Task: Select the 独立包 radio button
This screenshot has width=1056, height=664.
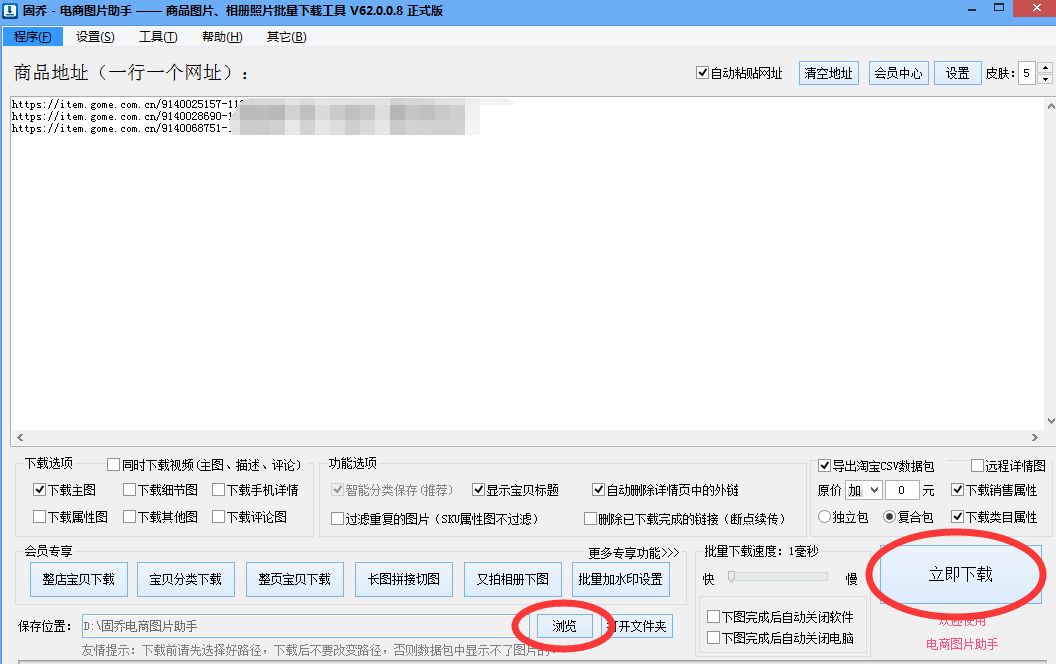Action: pos(825,517)
